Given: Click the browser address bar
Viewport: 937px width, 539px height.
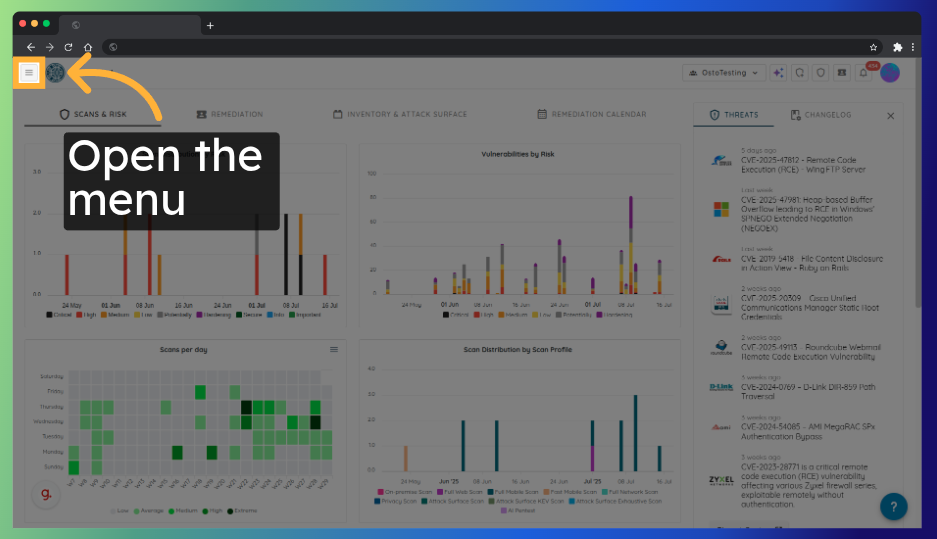Looking at the screenshot, I should (490, 47).
